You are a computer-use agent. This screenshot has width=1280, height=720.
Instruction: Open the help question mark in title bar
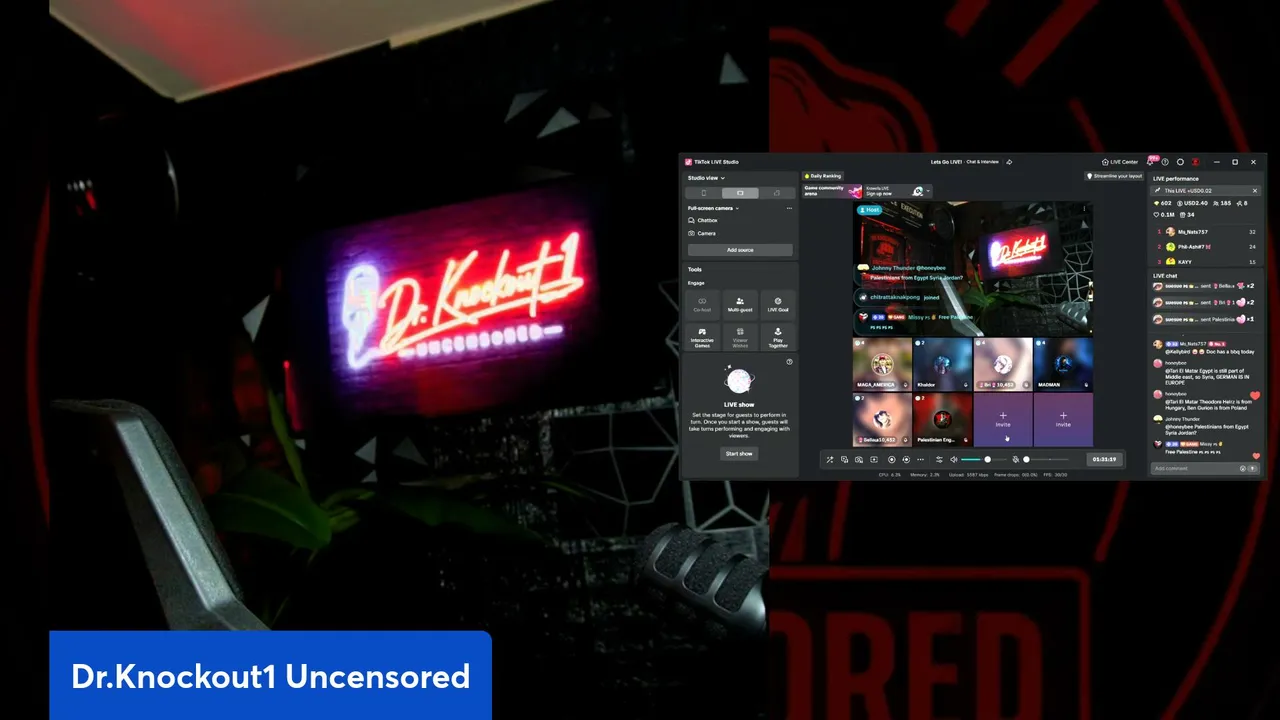click(x=1165, y=161)
